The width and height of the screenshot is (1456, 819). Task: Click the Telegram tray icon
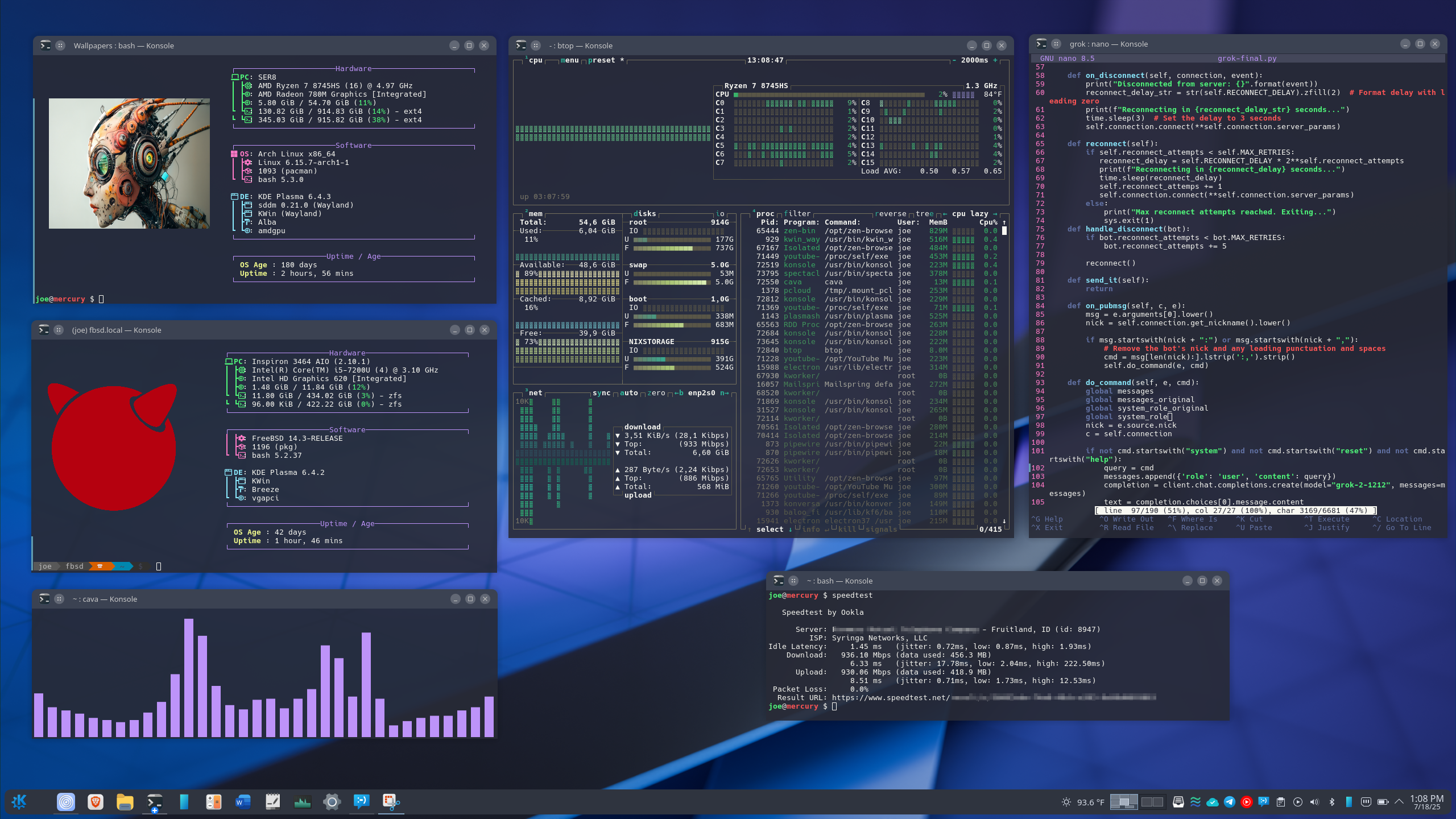pos(1230,802)
